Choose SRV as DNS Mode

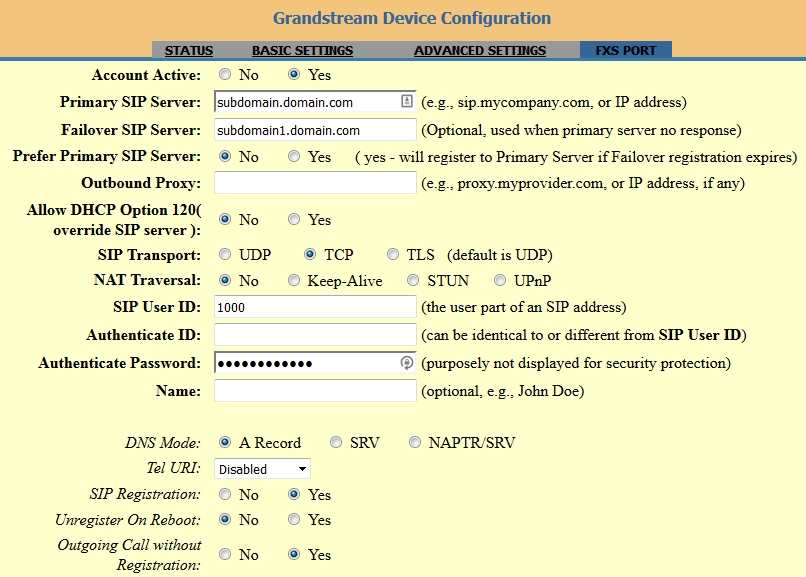(336, 443)
